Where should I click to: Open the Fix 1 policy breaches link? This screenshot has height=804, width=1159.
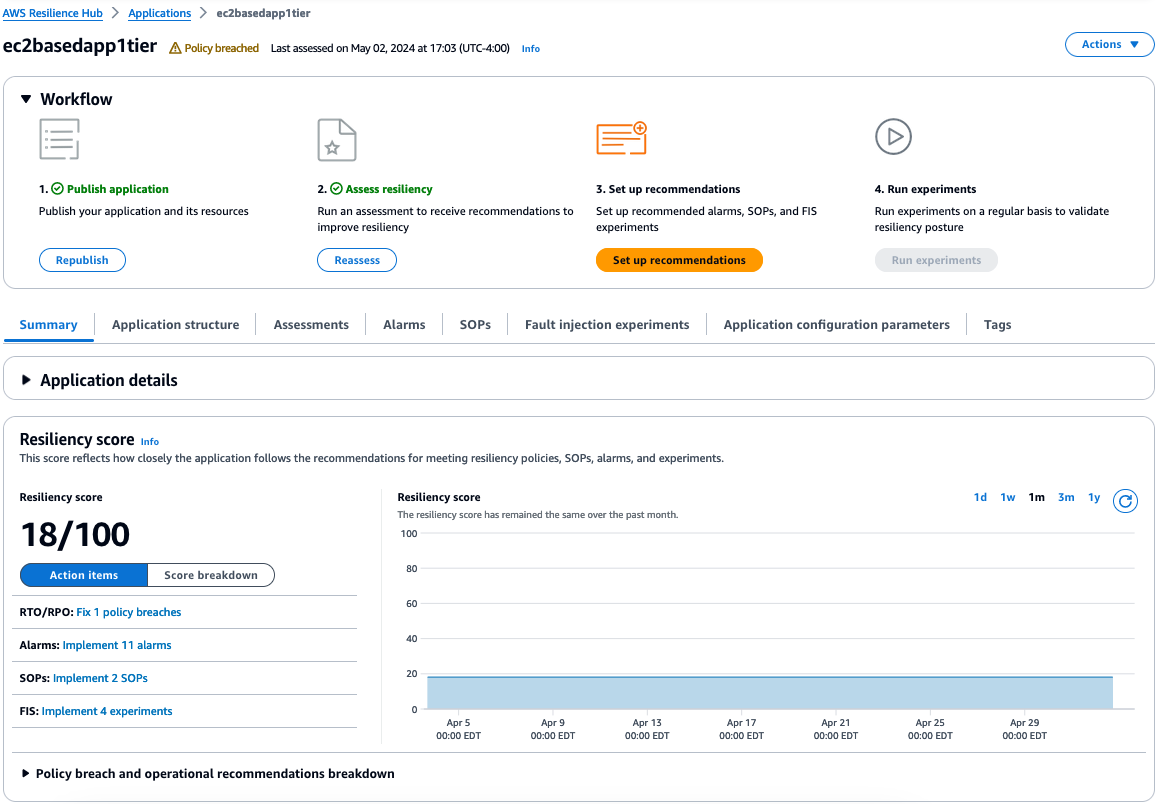[x=129, y=612]
